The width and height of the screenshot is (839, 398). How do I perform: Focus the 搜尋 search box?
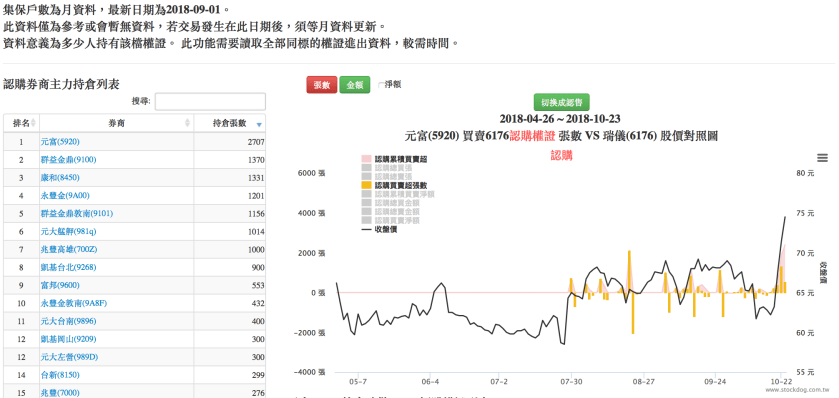(x=210, y=102)
